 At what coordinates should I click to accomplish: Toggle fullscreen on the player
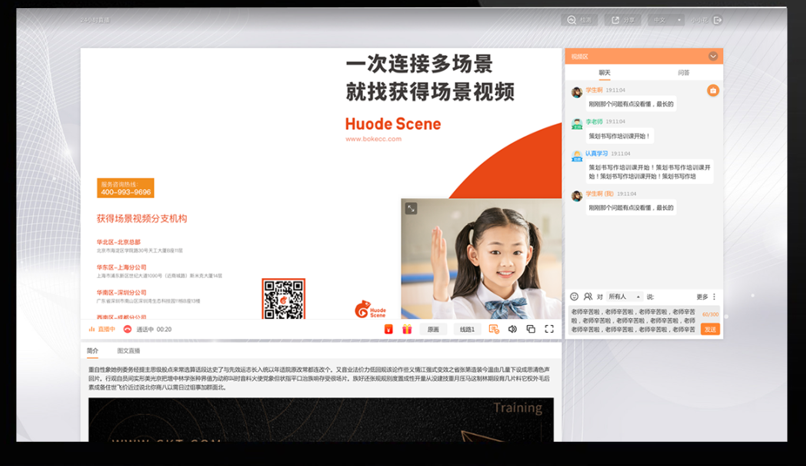pos(549,329)
